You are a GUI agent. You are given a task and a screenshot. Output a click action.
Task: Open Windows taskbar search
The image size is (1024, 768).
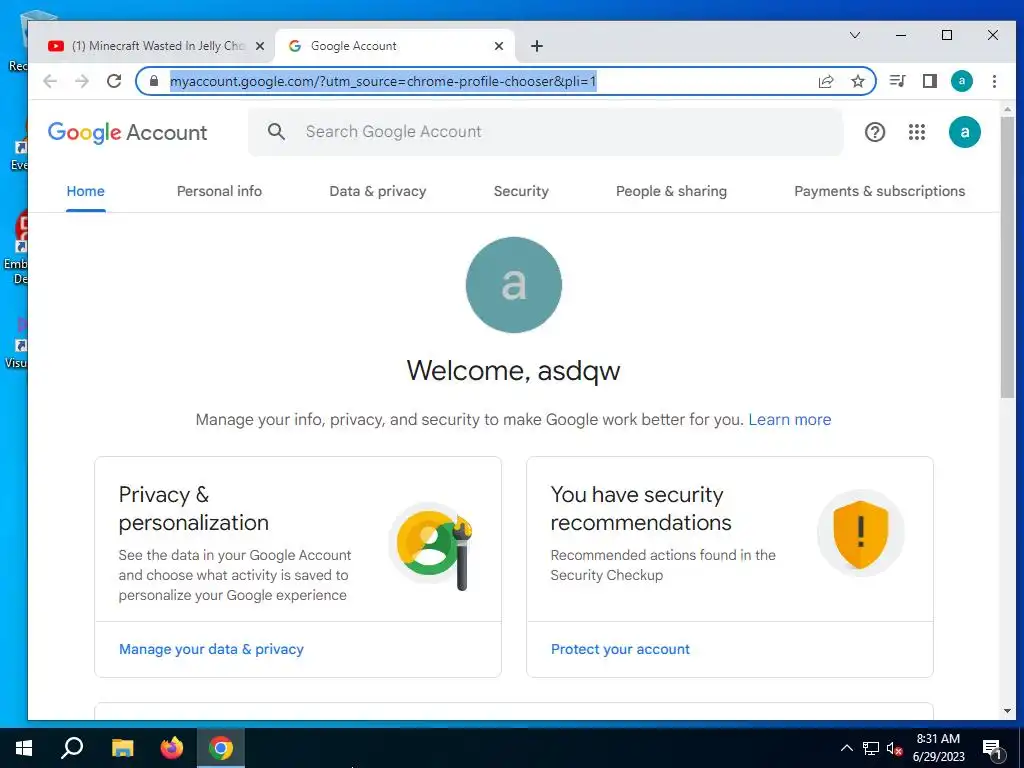[72, 748]
